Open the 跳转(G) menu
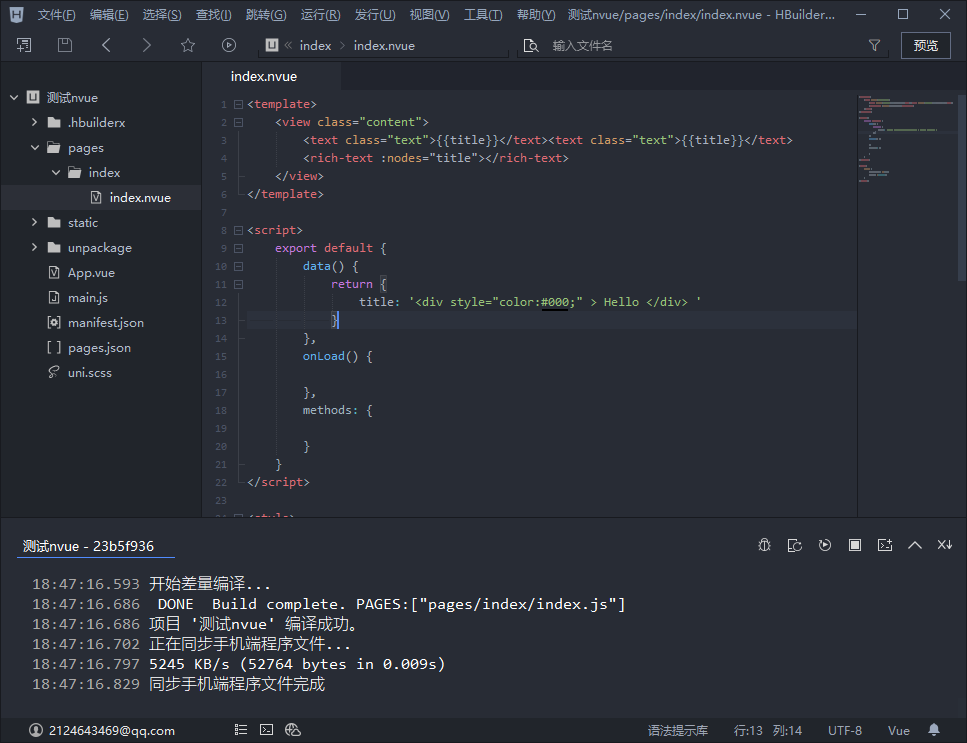Image resolution: width=967 pixels, height=743 pixels. 266,14
